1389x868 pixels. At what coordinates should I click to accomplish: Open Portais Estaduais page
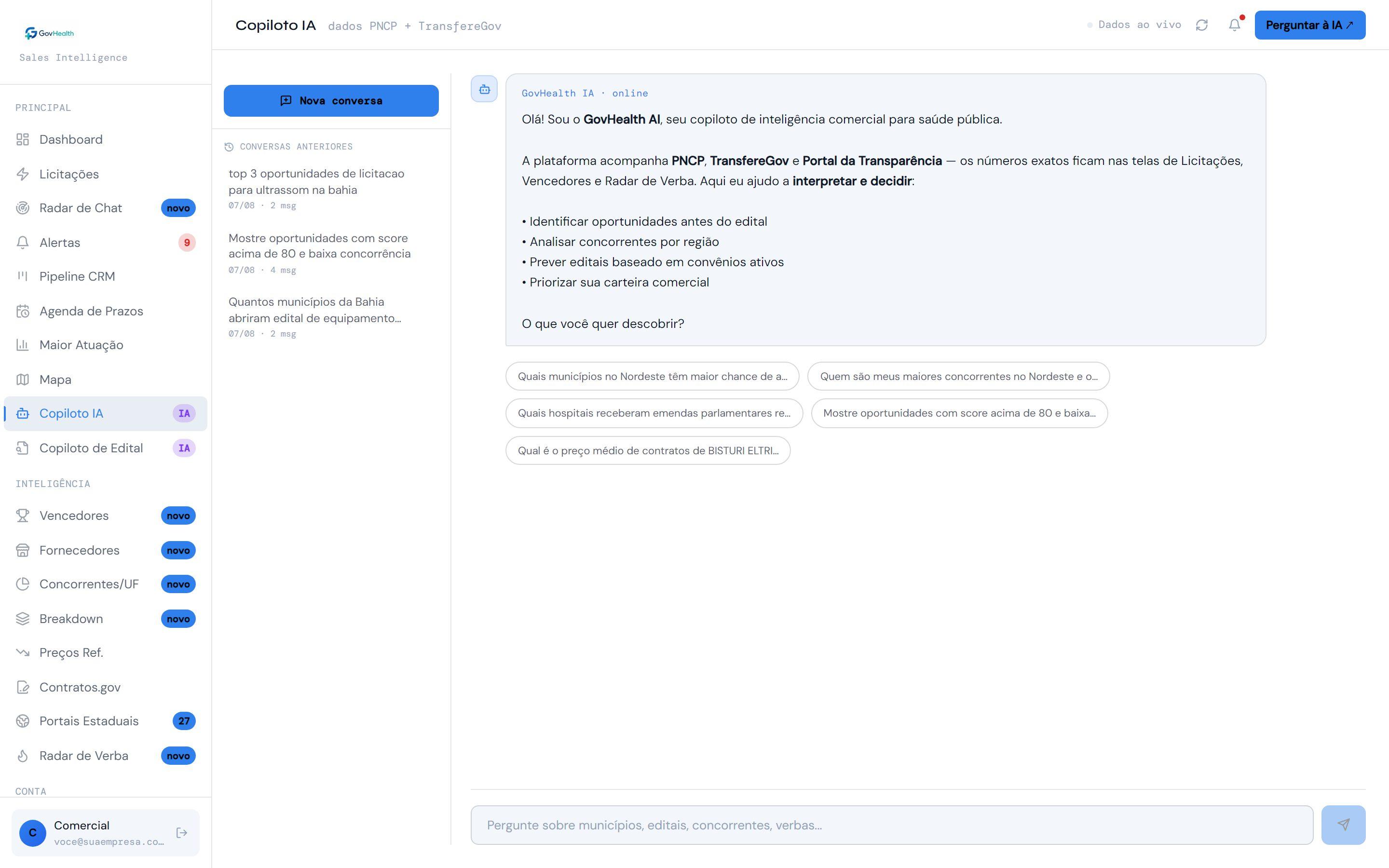click(x=106, y=721)
